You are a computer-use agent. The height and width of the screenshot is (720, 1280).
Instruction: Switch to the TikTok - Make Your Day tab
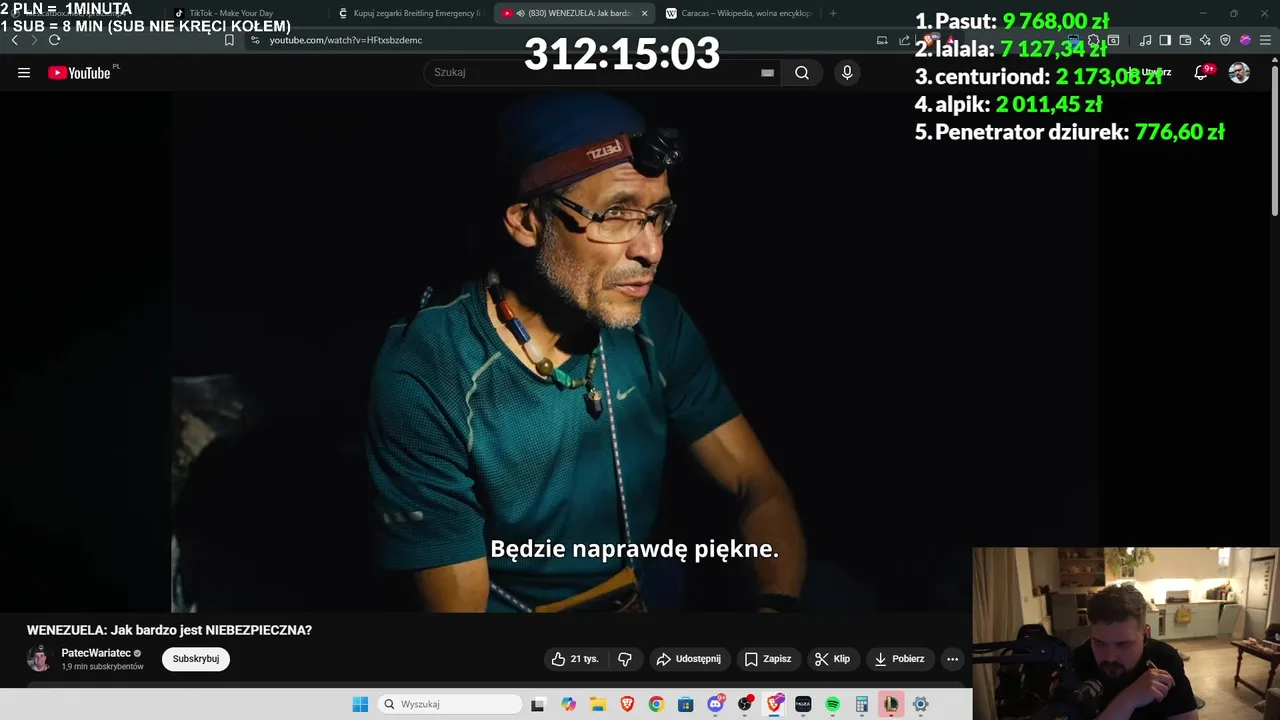[231, 13]
